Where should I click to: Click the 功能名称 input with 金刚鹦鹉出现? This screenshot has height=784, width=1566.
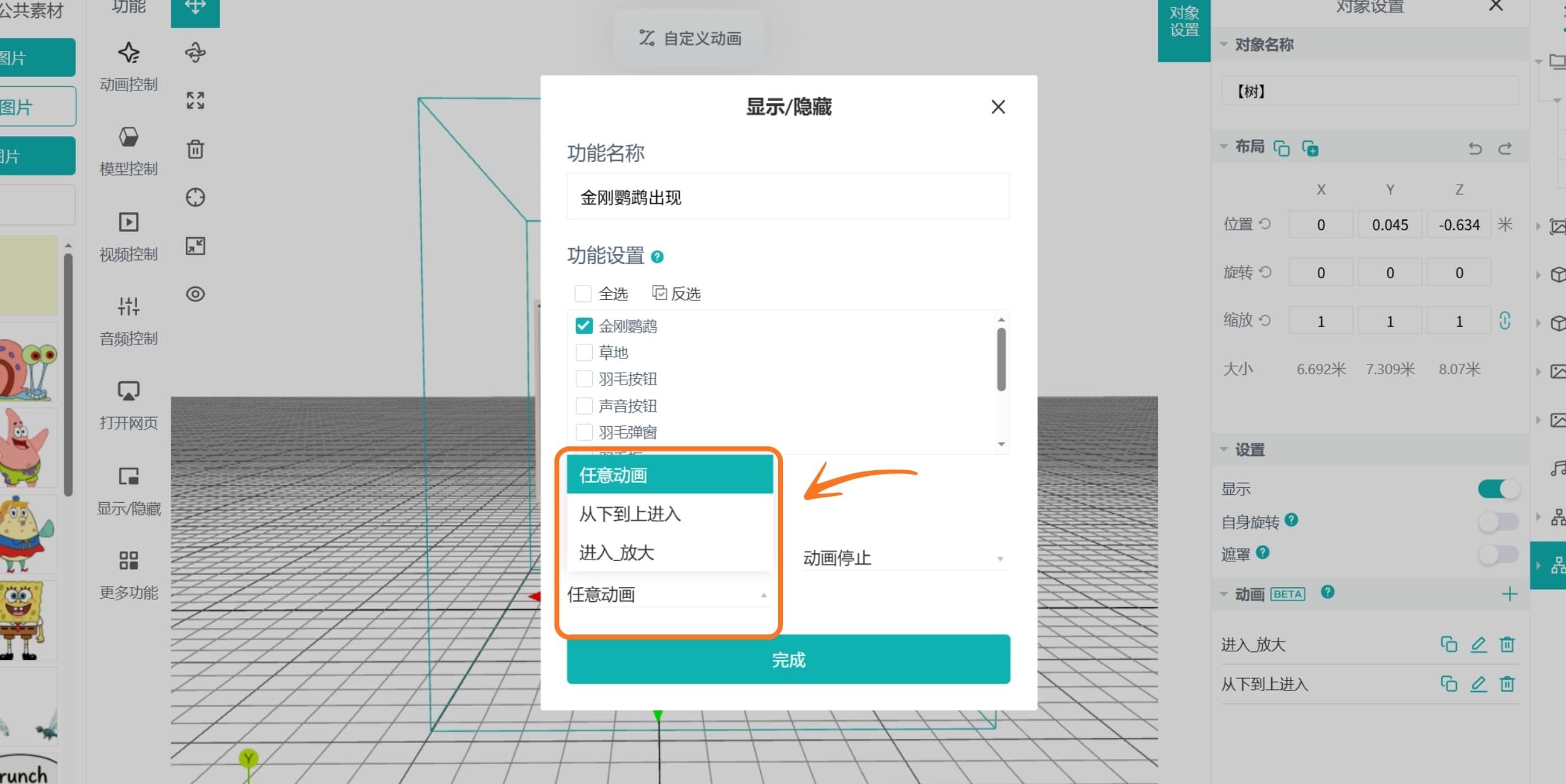[788, 197]
